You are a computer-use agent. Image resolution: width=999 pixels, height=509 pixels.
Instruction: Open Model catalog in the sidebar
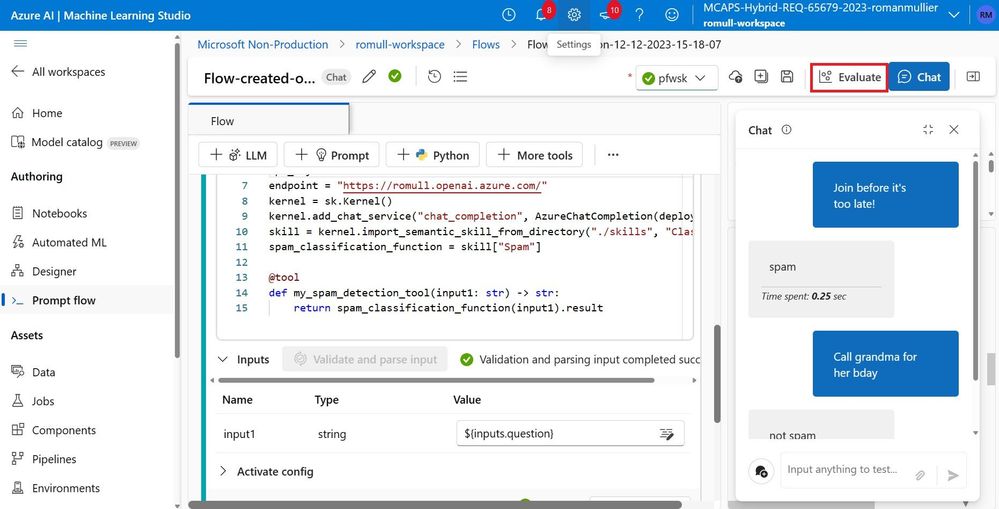click(75, 142)
